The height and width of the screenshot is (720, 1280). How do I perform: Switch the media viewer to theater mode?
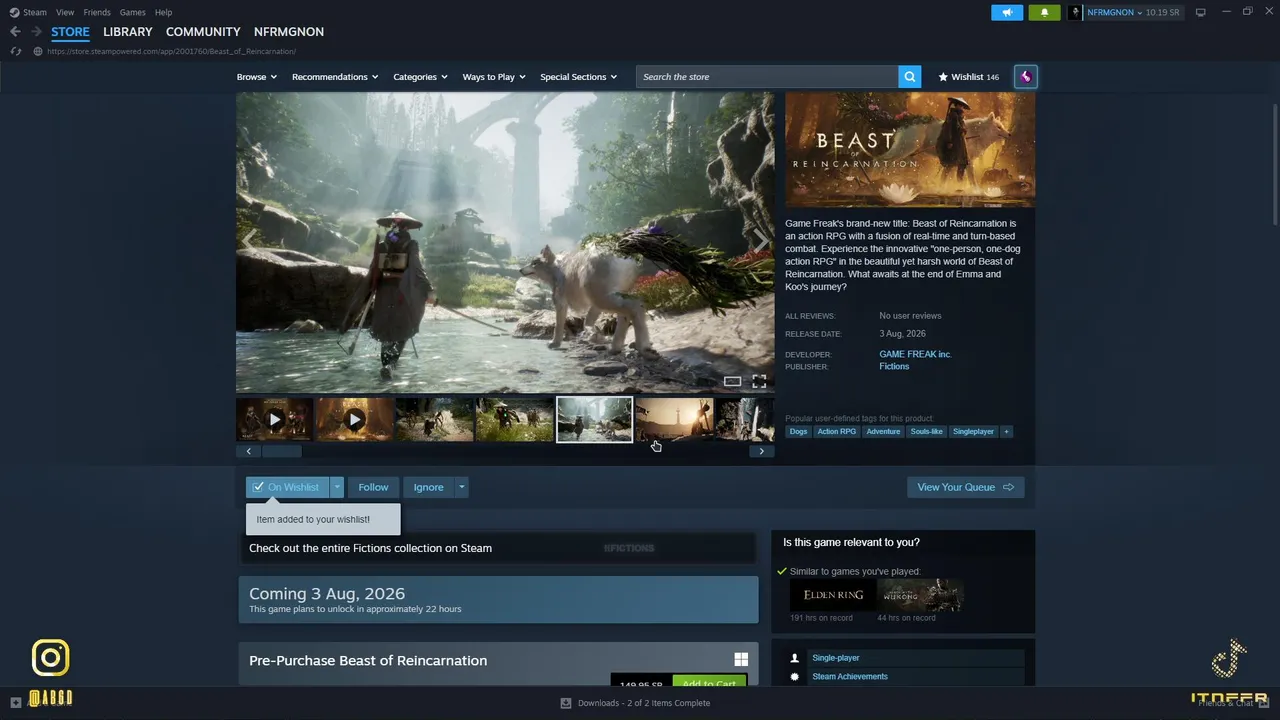tap(732, 381)
